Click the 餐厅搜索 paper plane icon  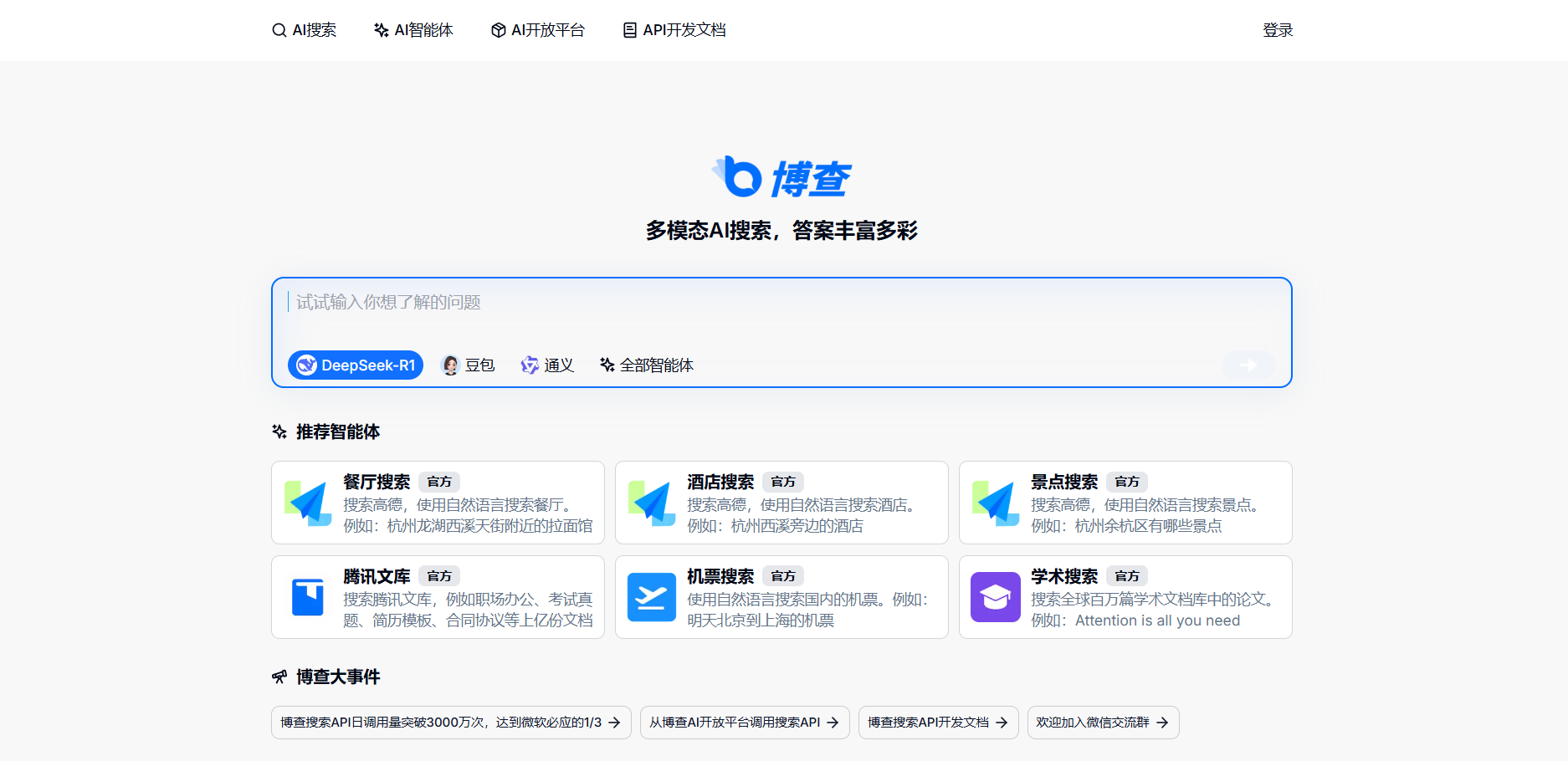(x=308, y=503)
